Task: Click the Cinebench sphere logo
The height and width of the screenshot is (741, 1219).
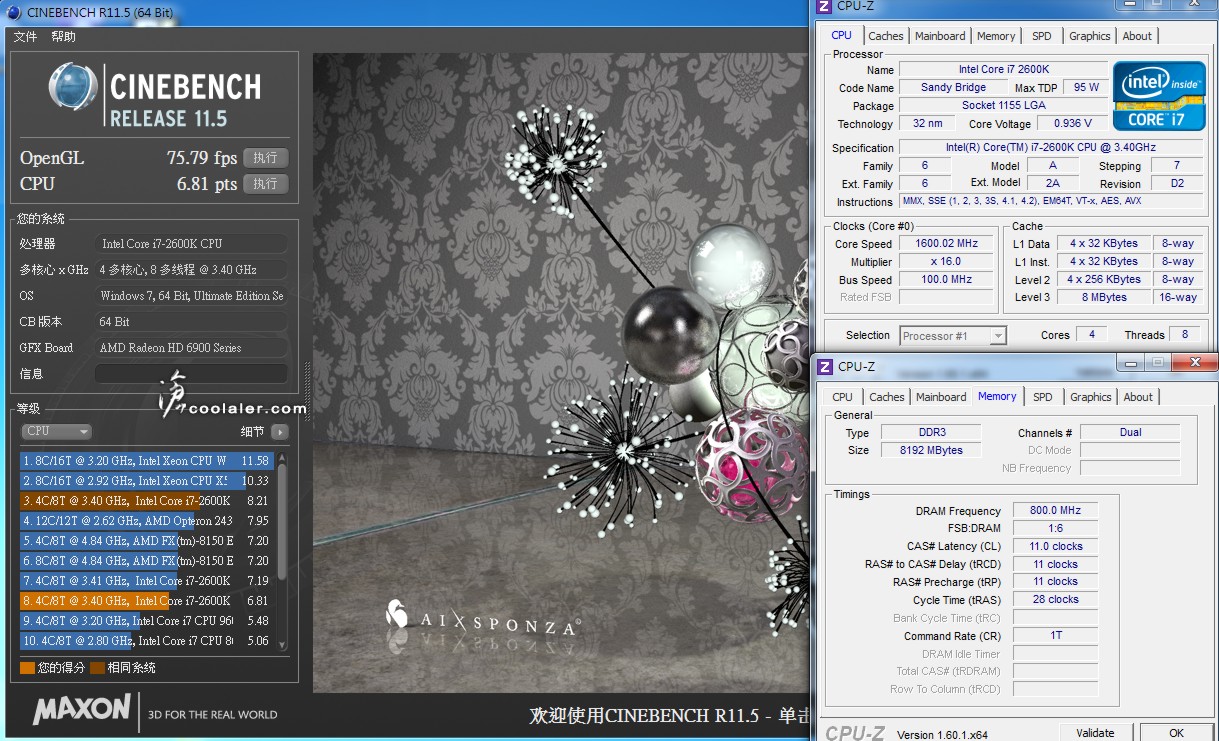Action: tap(72, 88)
